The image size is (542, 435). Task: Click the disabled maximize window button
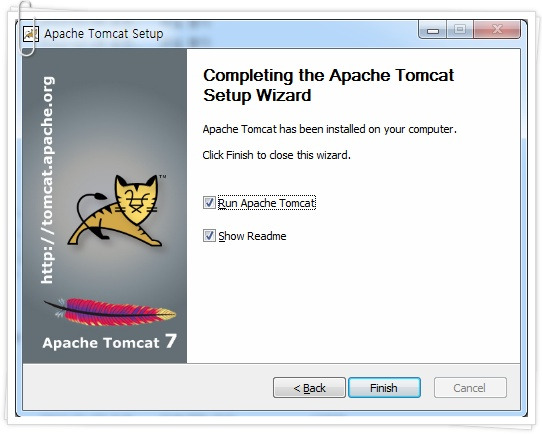coord(460,30)
